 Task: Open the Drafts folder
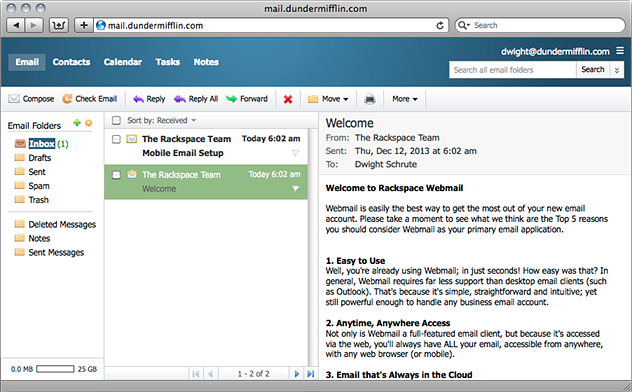point(40,158)
